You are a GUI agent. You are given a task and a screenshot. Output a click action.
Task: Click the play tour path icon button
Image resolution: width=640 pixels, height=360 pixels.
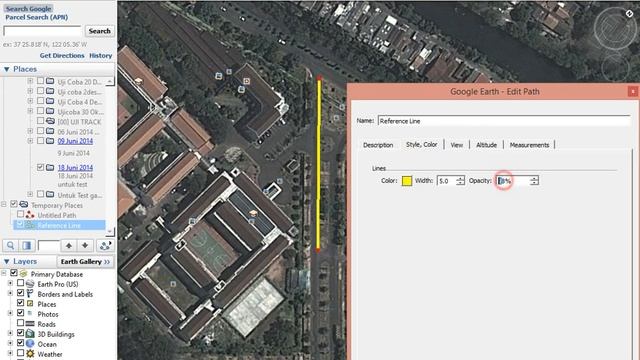(105, 245)
